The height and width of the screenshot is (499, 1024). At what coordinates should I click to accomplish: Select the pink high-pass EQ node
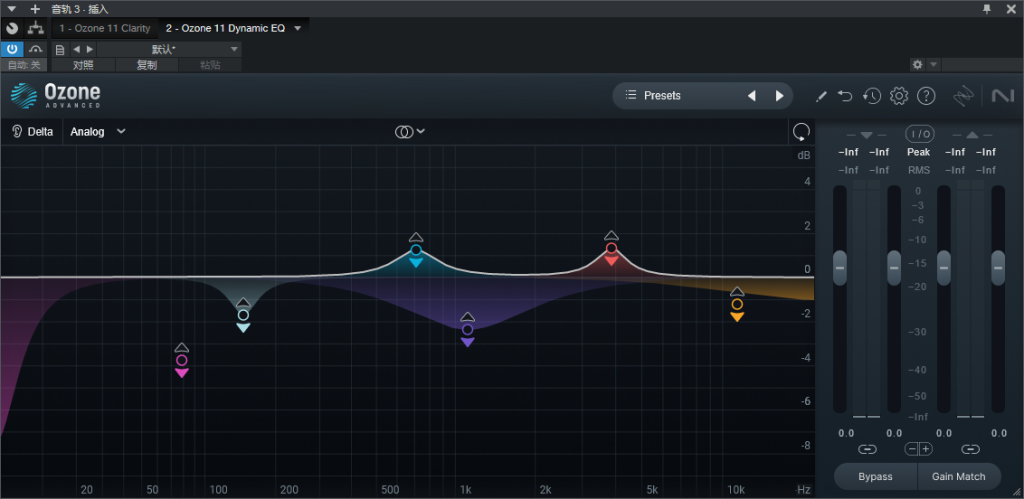click(x=182, y=360)
